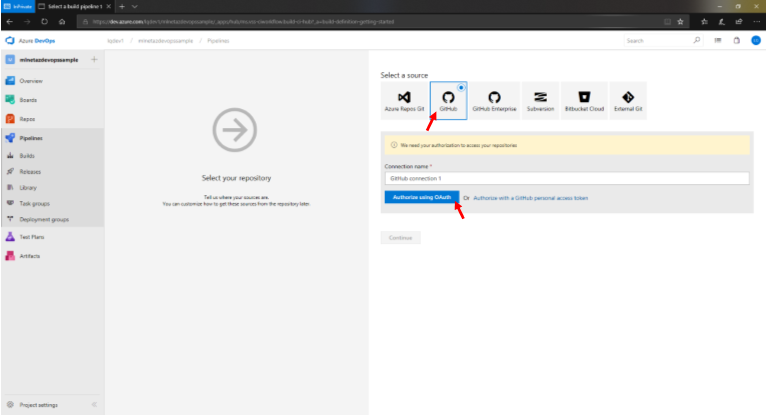Click the Connection name input field

point(566,178)
